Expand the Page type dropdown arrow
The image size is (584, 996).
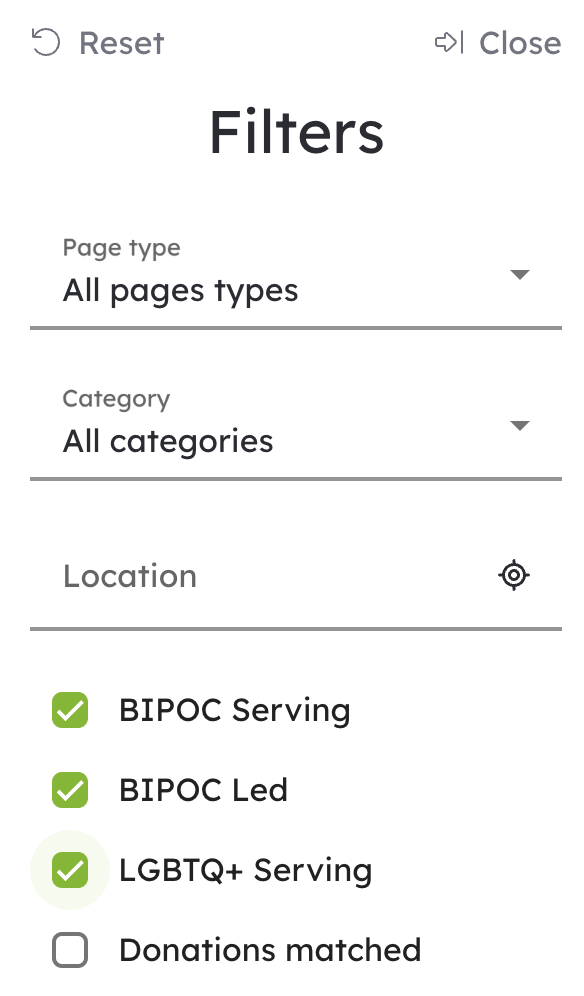click(x=520, y=274)
